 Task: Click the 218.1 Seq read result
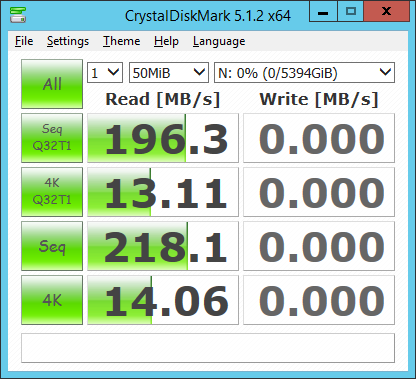[163, 246]
